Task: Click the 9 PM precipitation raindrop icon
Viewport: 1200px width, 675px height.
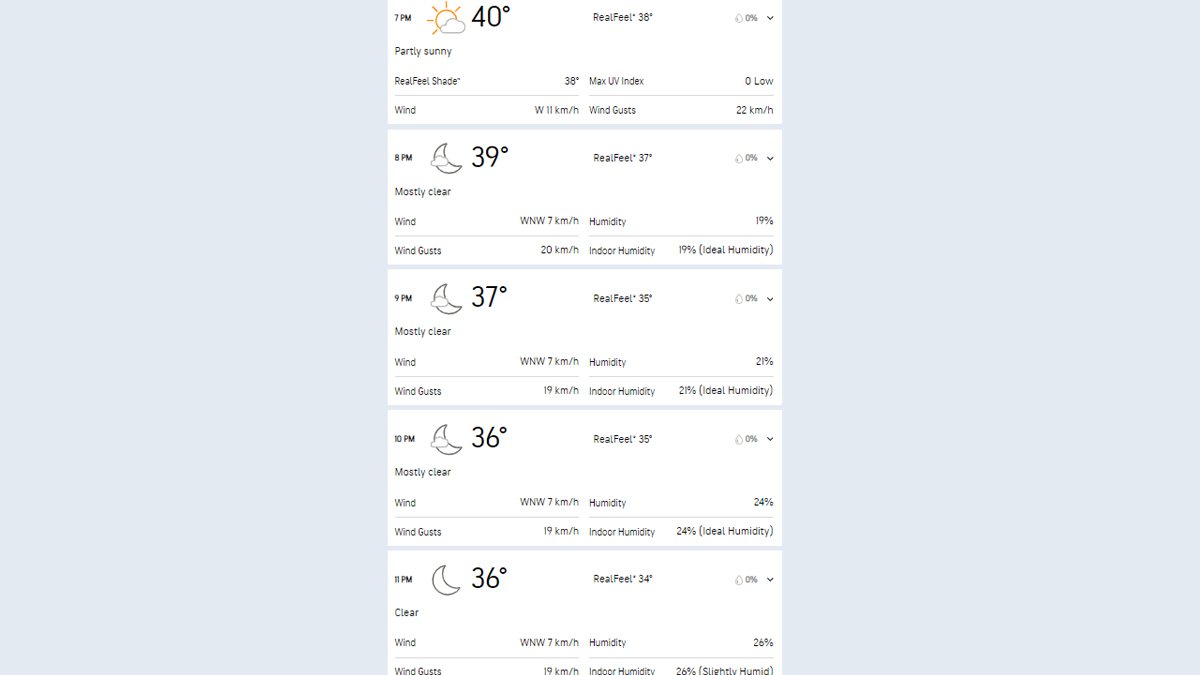Action: pyautogui.click(x=739, y=299)
